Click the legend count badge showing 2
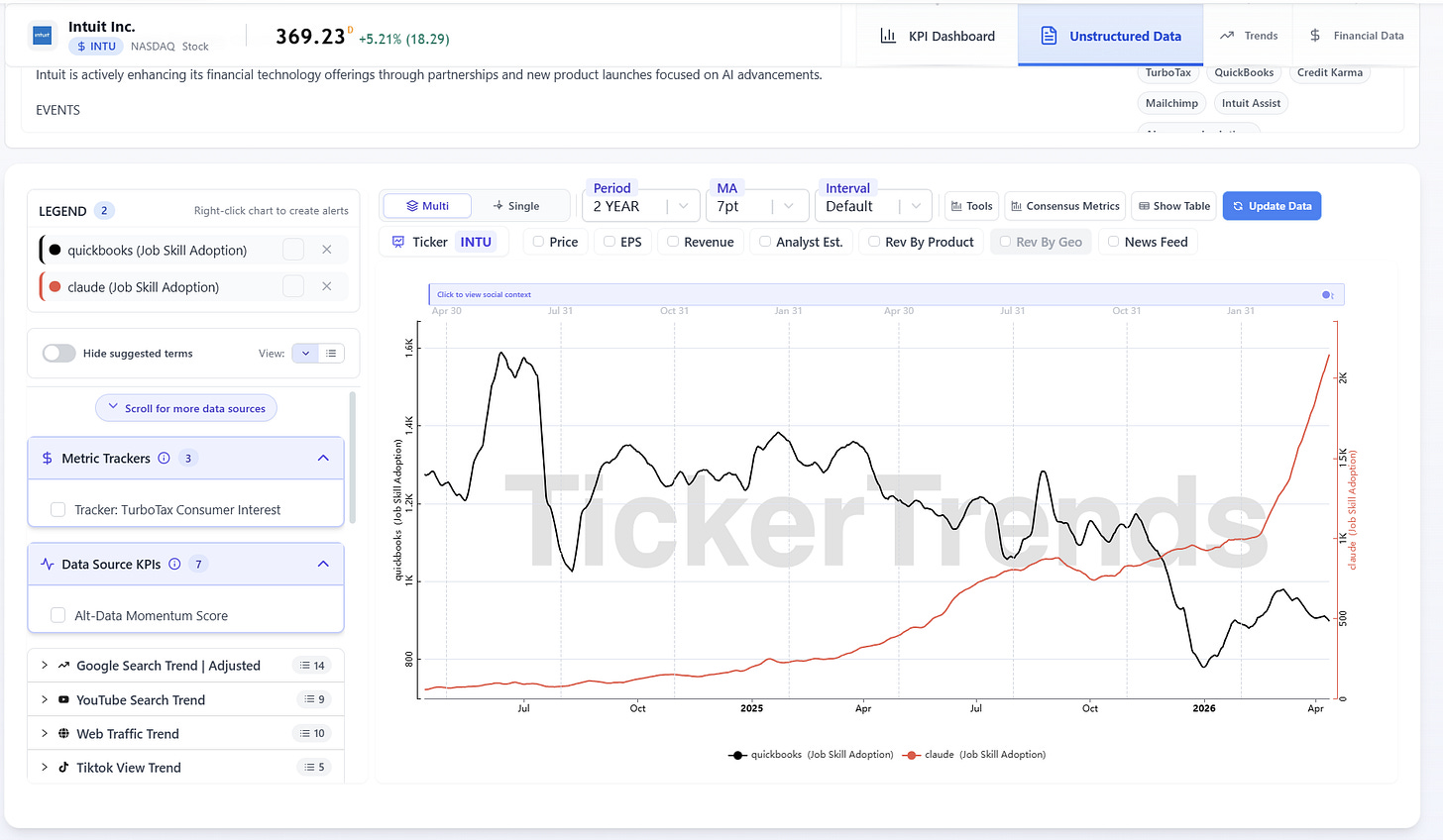This screenshot has width=1443, height=840. pos(104,210)
